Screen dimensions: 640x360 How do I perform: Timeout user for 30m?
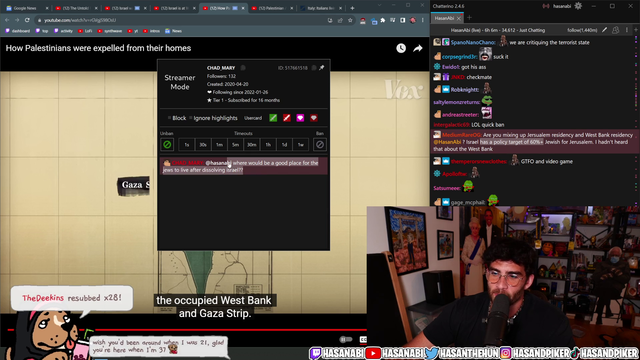(252, 144)
